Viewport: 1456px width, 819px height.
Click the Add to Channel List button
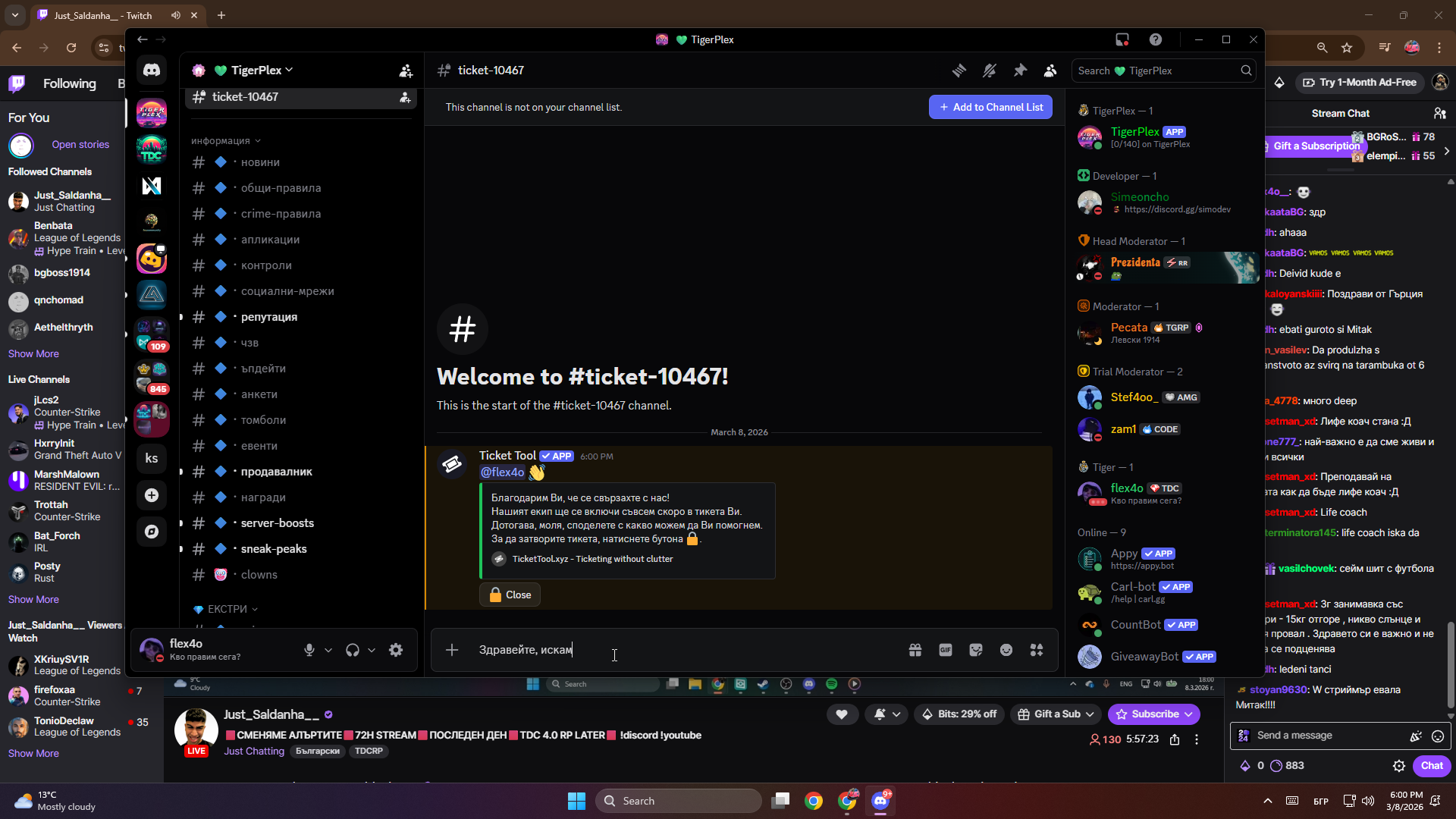(x=990, y=107)
